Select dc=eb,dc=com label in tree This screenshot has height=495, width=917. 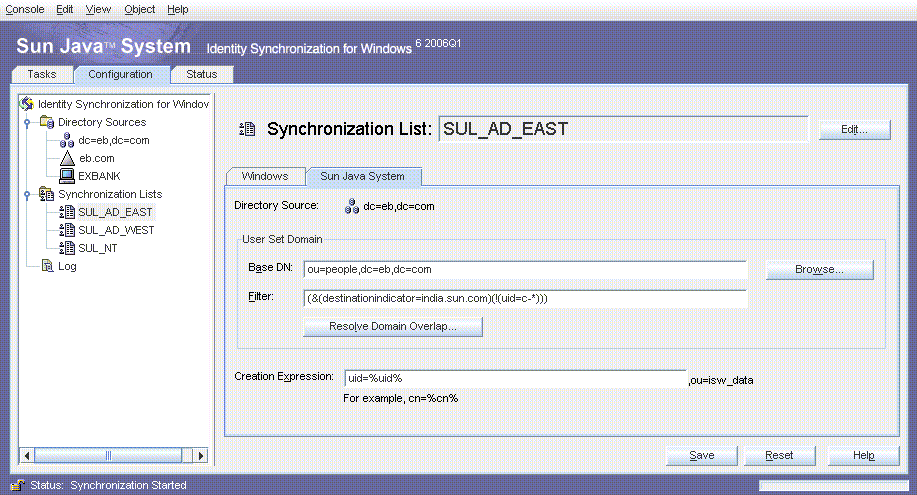click(114, 140)
